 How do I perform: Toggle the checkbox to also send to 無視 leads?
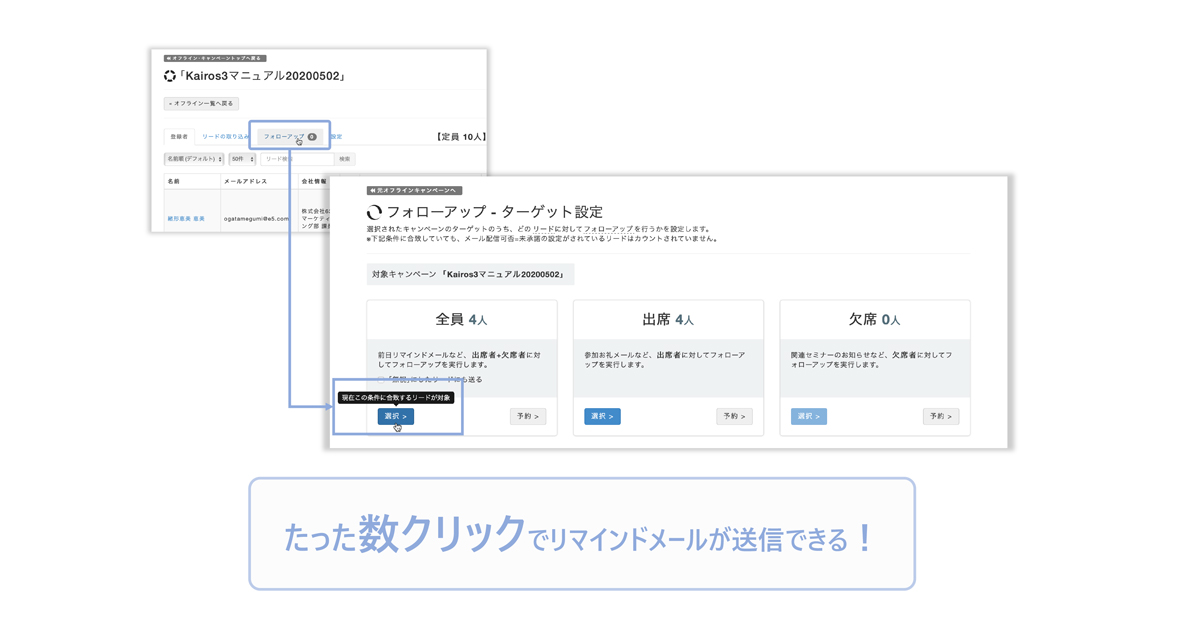point(381,380)
